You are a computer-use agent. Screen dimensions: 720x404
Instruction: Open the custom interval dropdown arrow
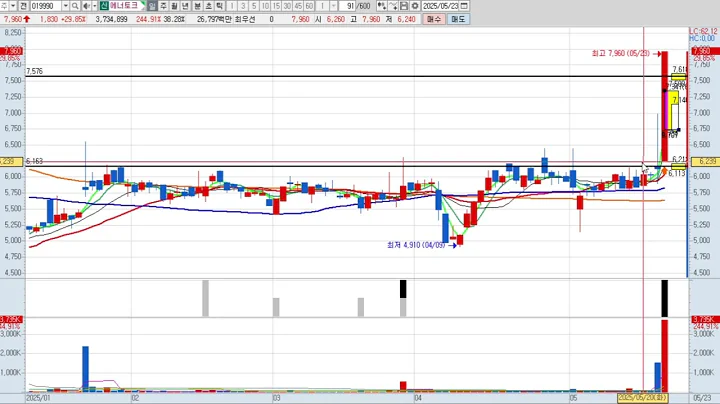(x=334, y=6)
